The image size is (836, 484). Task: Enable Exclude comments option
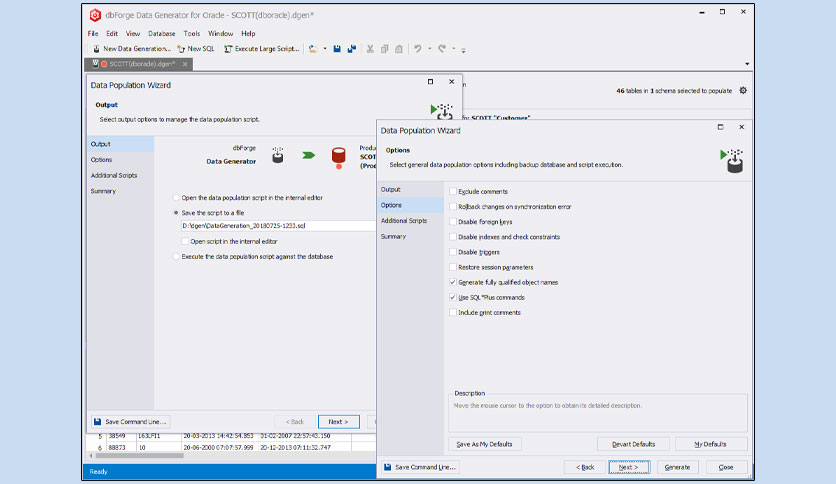point(453,191)
